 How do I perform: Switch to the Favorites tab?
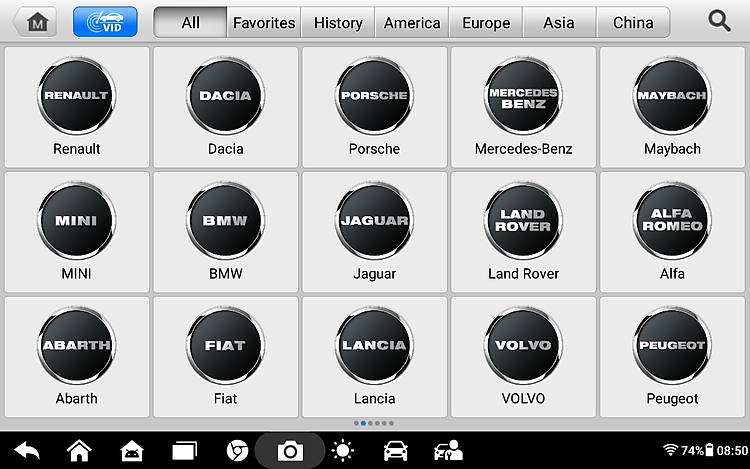264,22
